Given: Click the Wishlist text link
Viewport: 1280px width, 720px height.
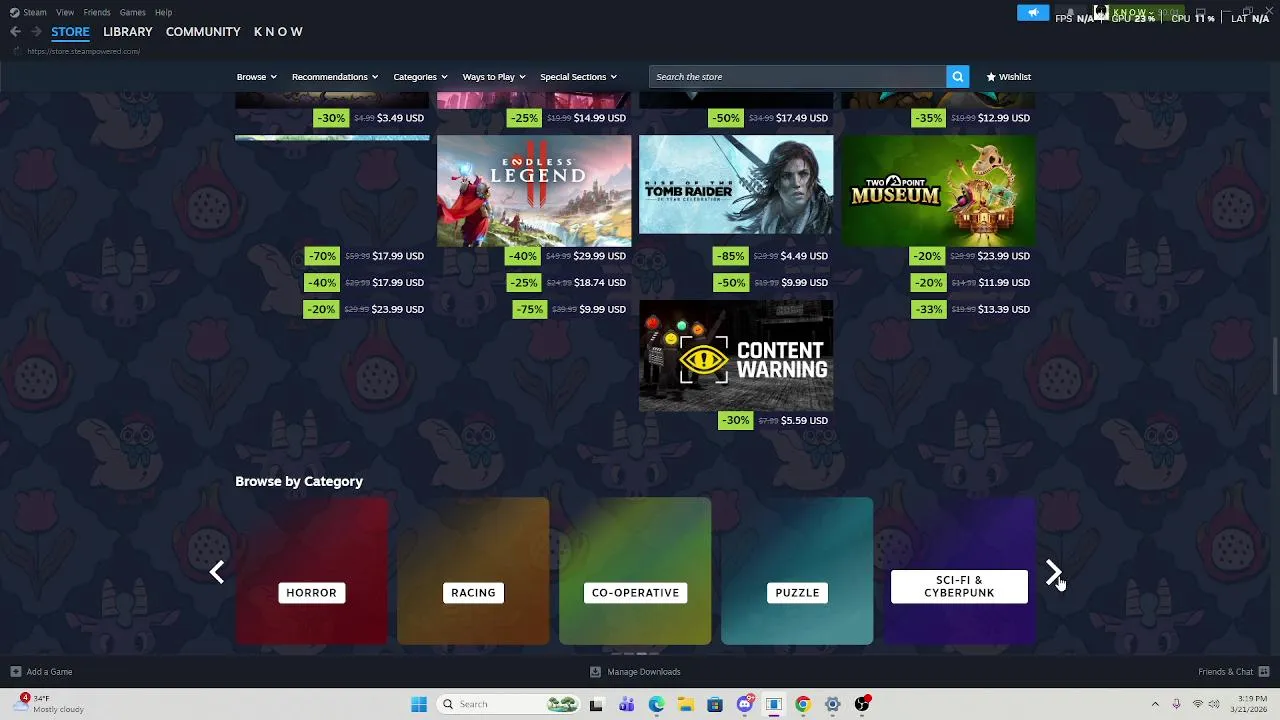Looking at the screenshot, I should [1014, 77].
